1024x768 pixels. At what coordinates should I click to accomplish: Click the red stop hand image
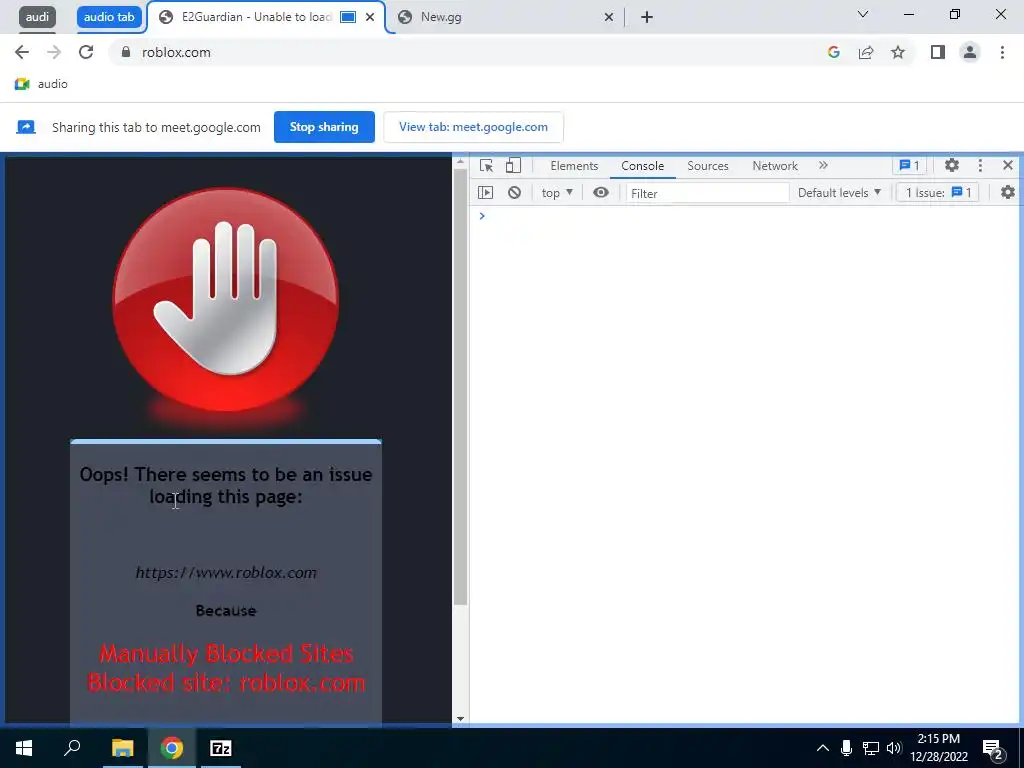coord(226,300)
